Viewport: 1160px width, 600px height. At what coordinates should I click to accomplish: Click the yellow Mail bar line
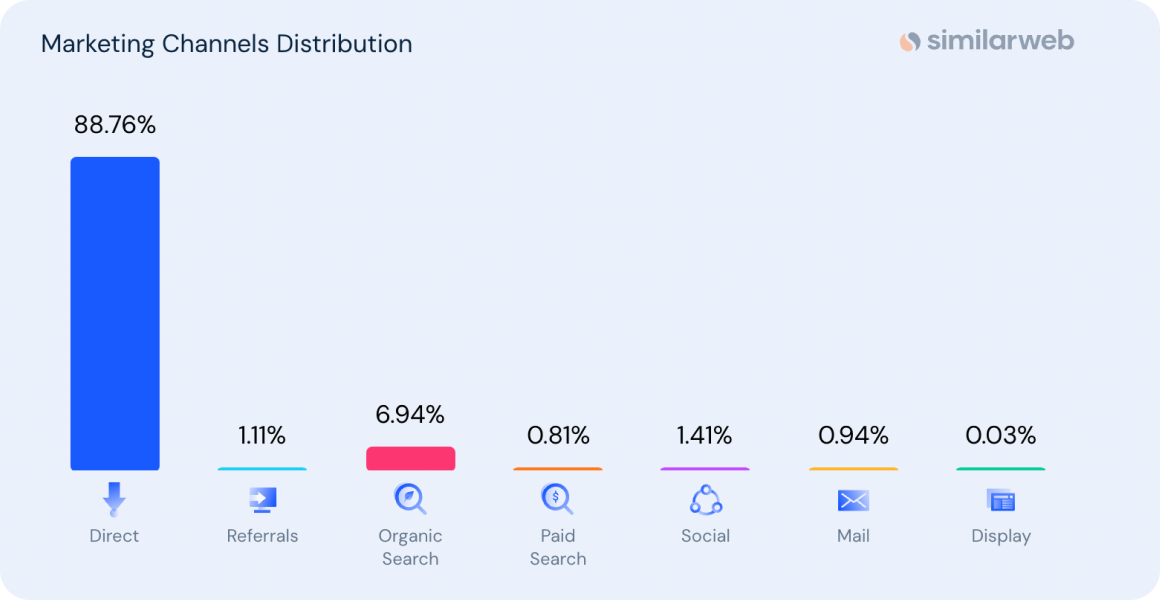pos(853,468)
